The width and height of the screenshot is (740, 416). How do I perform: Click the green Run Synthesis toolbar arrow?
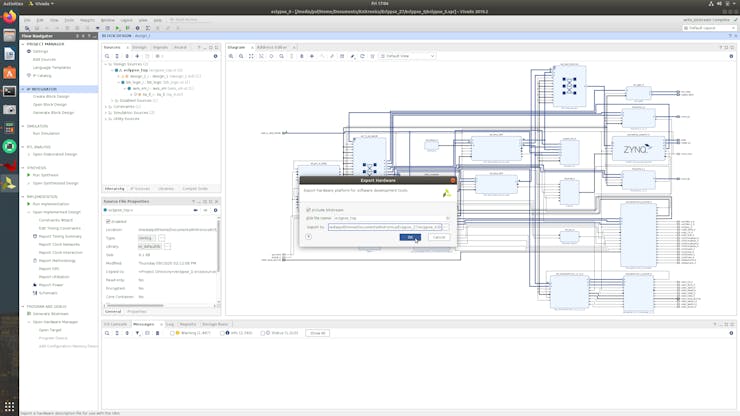pos(118,28)
